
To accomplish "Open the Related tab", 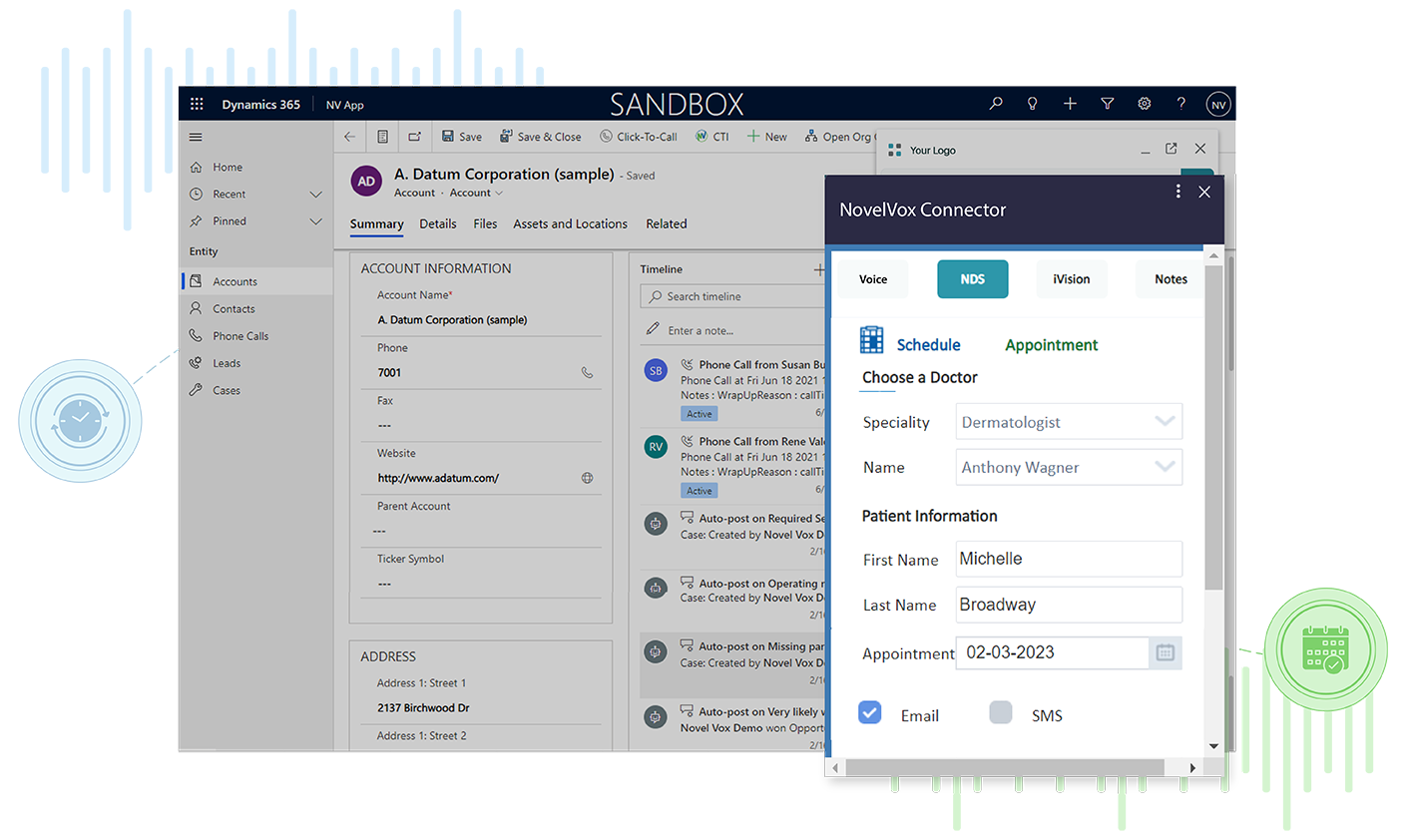I will pyautogui.click(x=667, y=224).
